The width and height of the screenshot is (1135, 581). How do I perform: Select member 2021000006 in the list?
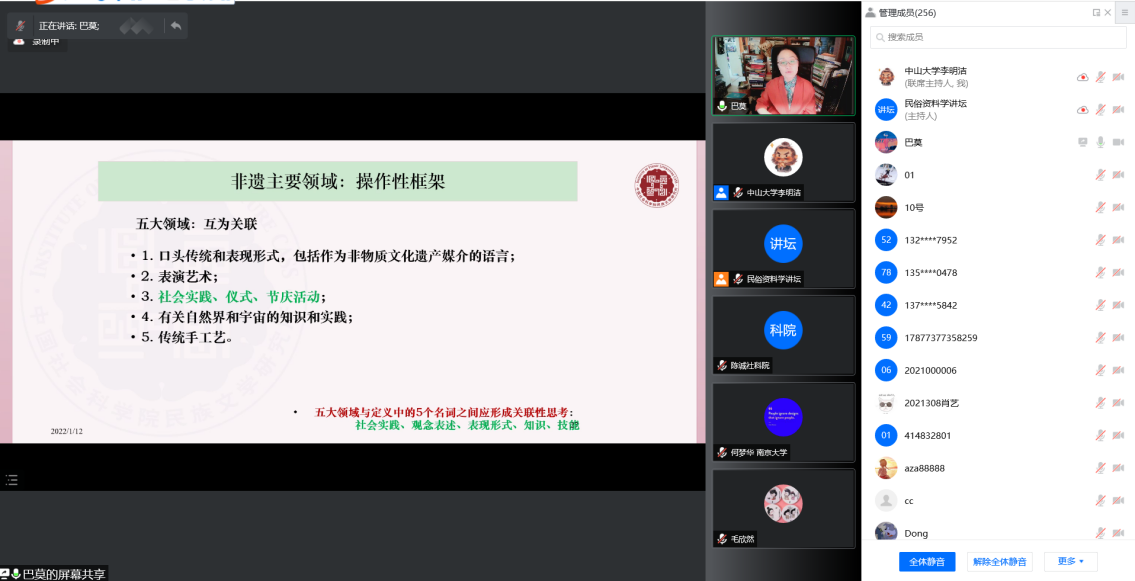point(930,370)
